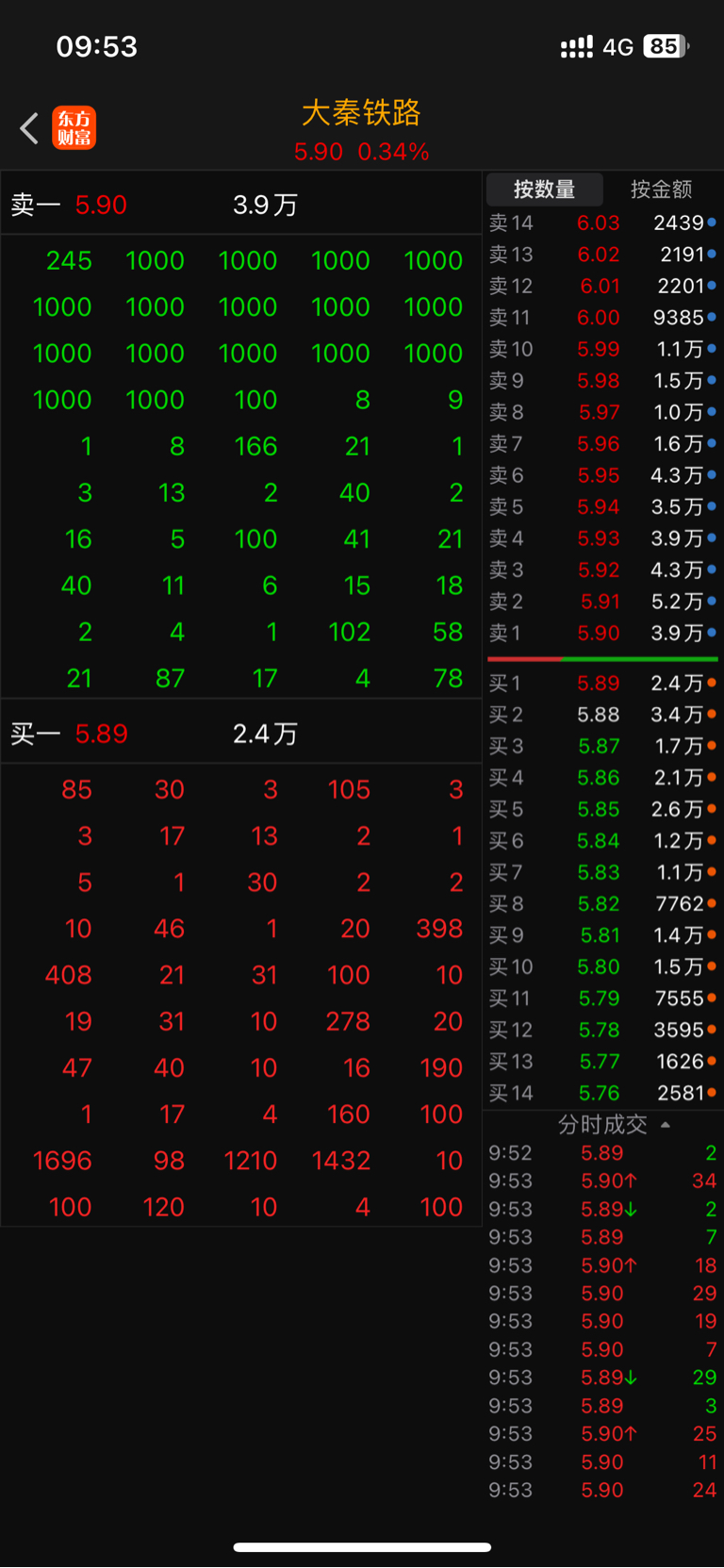
Task: Tap the blue dot on 卖14 row
Action: point(712,223)
